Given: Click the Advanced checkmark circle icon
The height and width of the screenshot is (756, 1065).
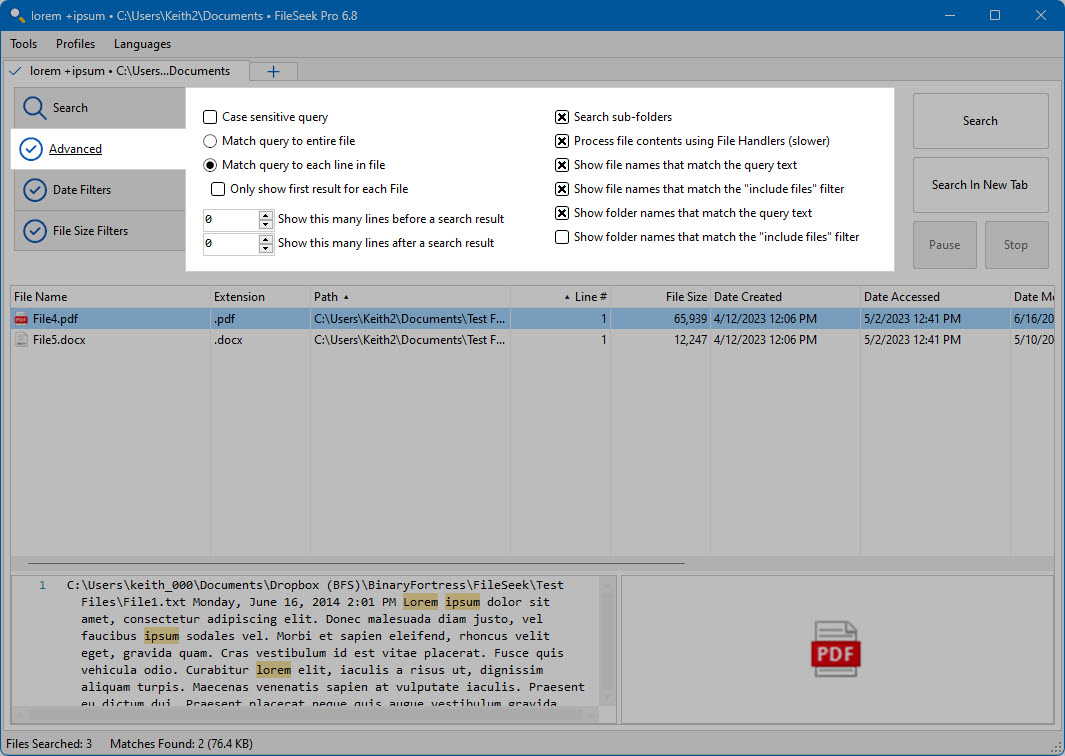Looking at the screenshot, I should (x=31, y=149).
